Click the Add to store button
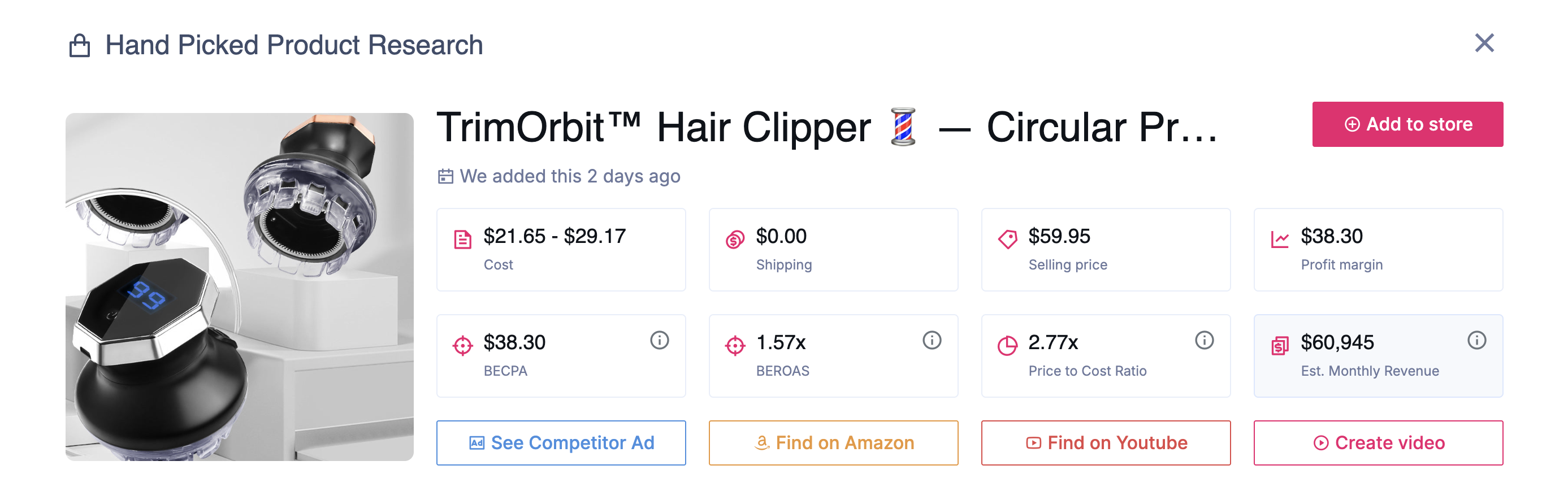The image size is (1568, 487). coord(1407,124)
